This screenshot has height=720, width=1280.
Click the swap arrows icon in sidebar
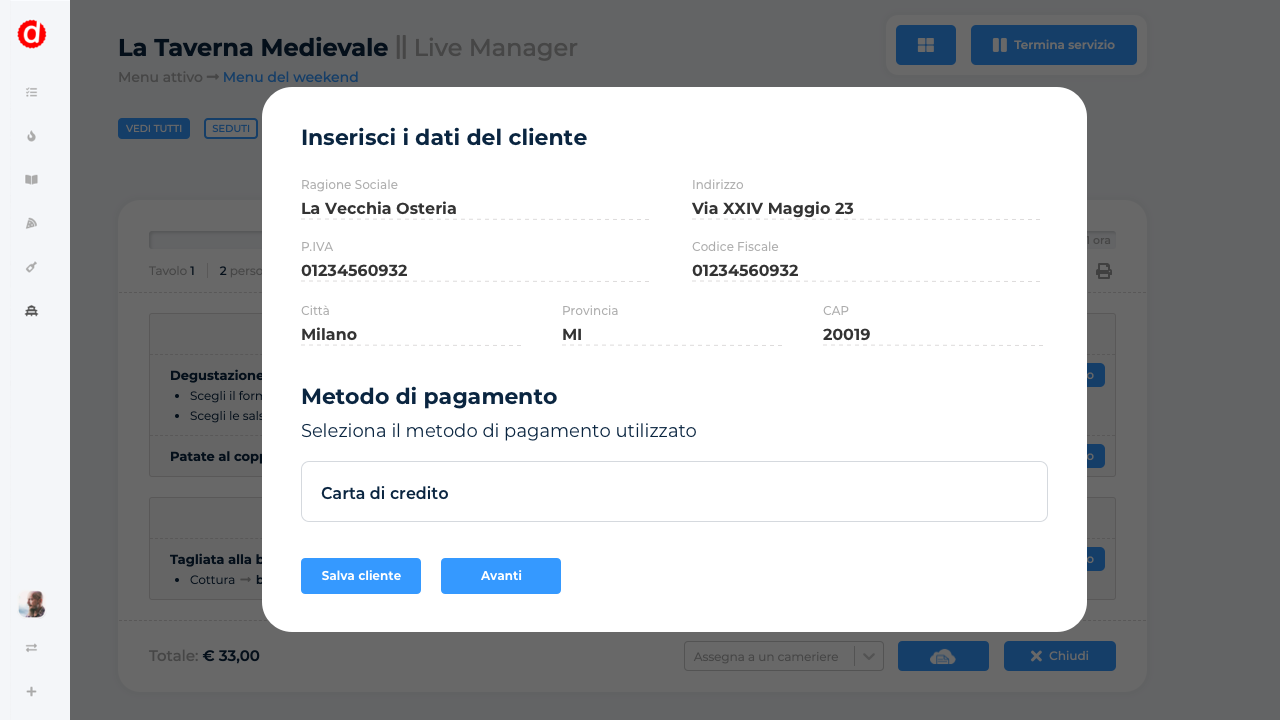click(32, 648)
